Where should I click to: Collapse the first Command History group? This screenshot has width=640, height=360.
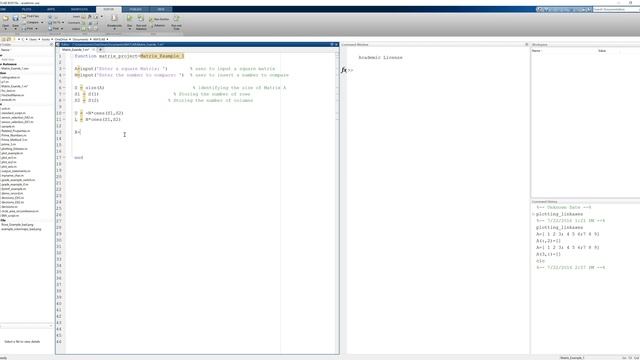[x=533, y=214]
